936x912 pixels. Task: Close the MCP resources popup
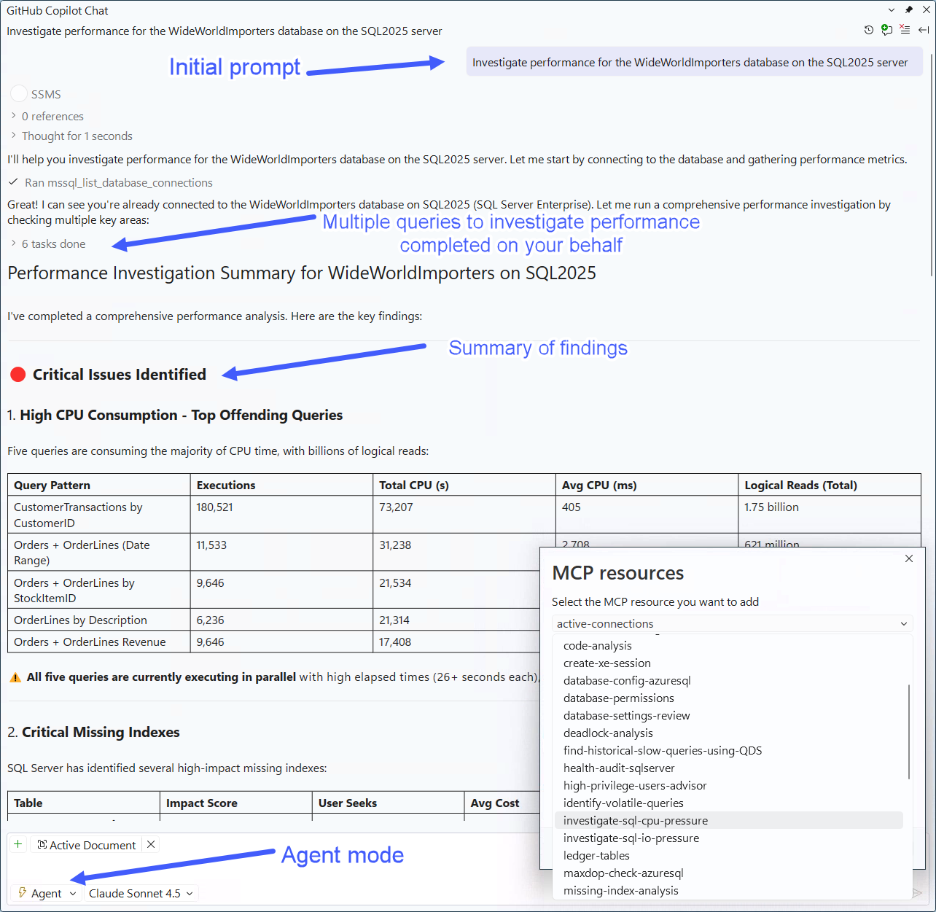click(909, 559)
